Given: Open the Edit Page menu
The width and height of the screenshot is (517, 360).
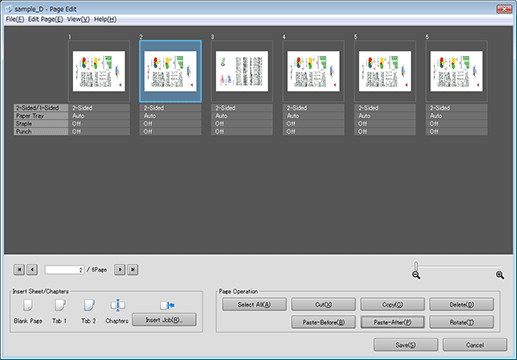Looking at the screenshot, I should click(x=45, y=19).
